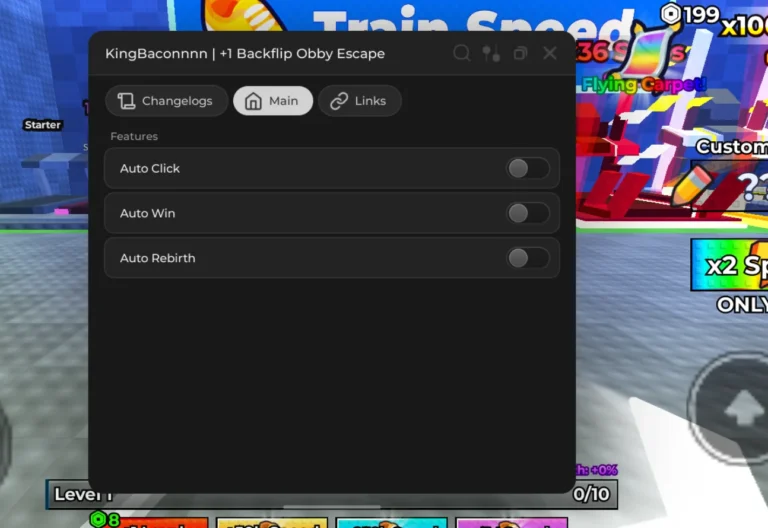The image size is (768, 528).
Task: Turn on the Auto Win toggle
Action: tap(528, 213)
